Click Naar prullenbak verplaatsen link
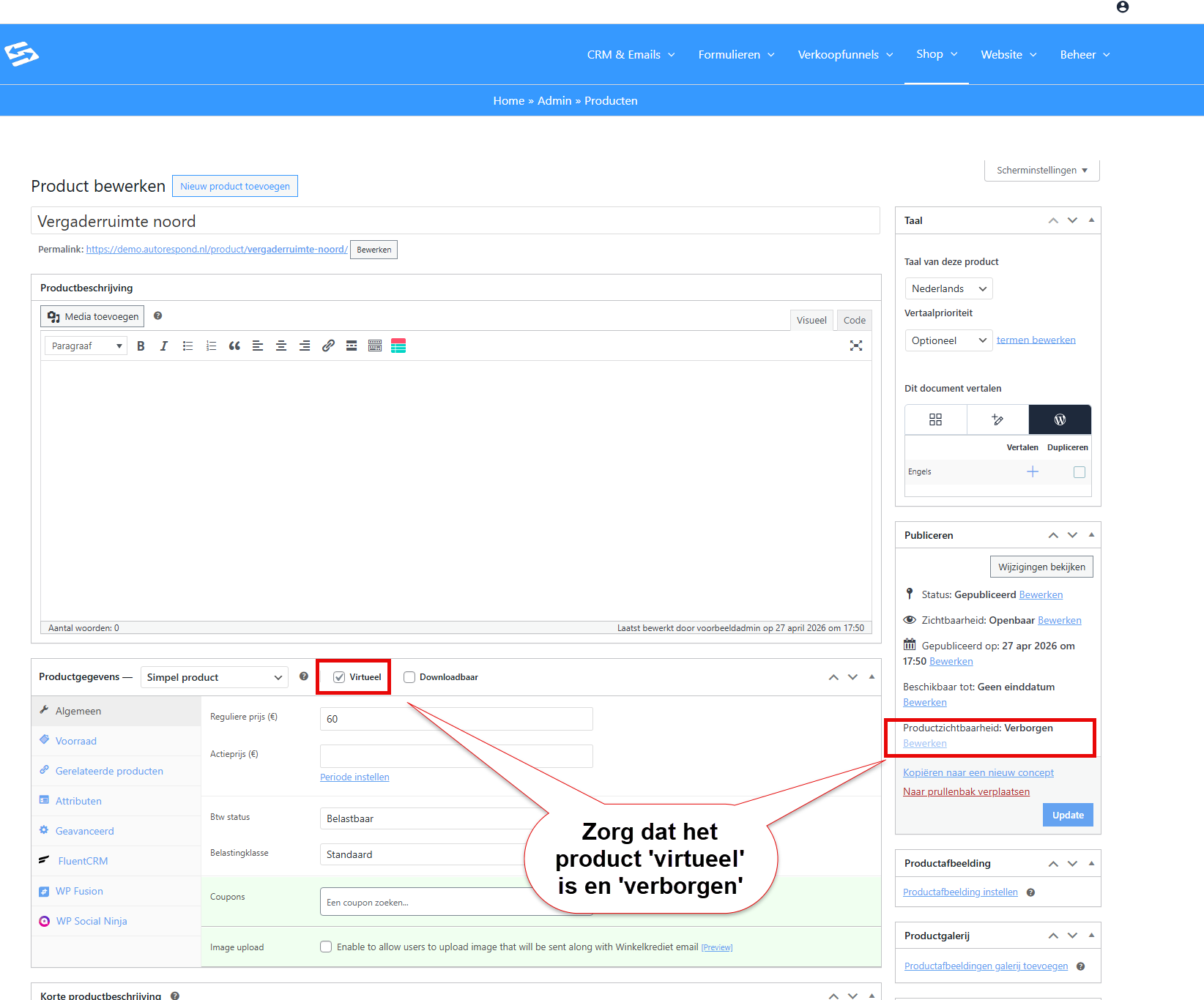Image resolution: width=1204 pixels, height=1000 pixels. pos(966,791)
